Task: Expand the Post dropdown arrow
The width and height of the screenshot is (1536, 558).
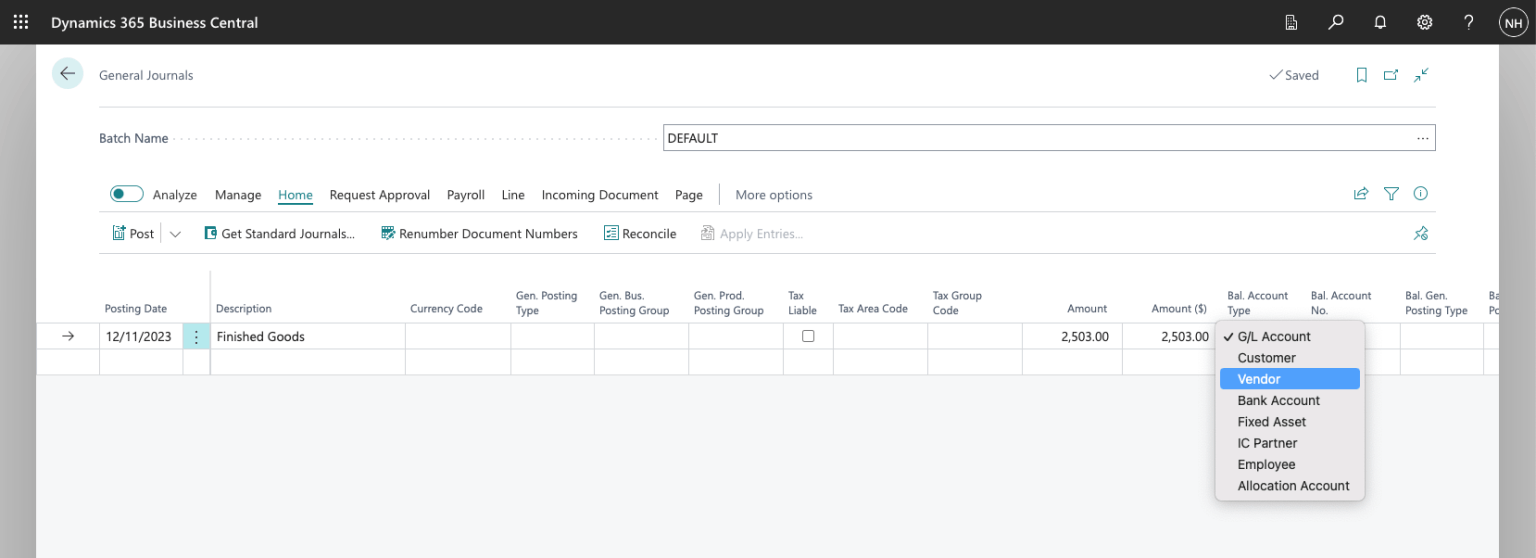Action: point(175,234)
